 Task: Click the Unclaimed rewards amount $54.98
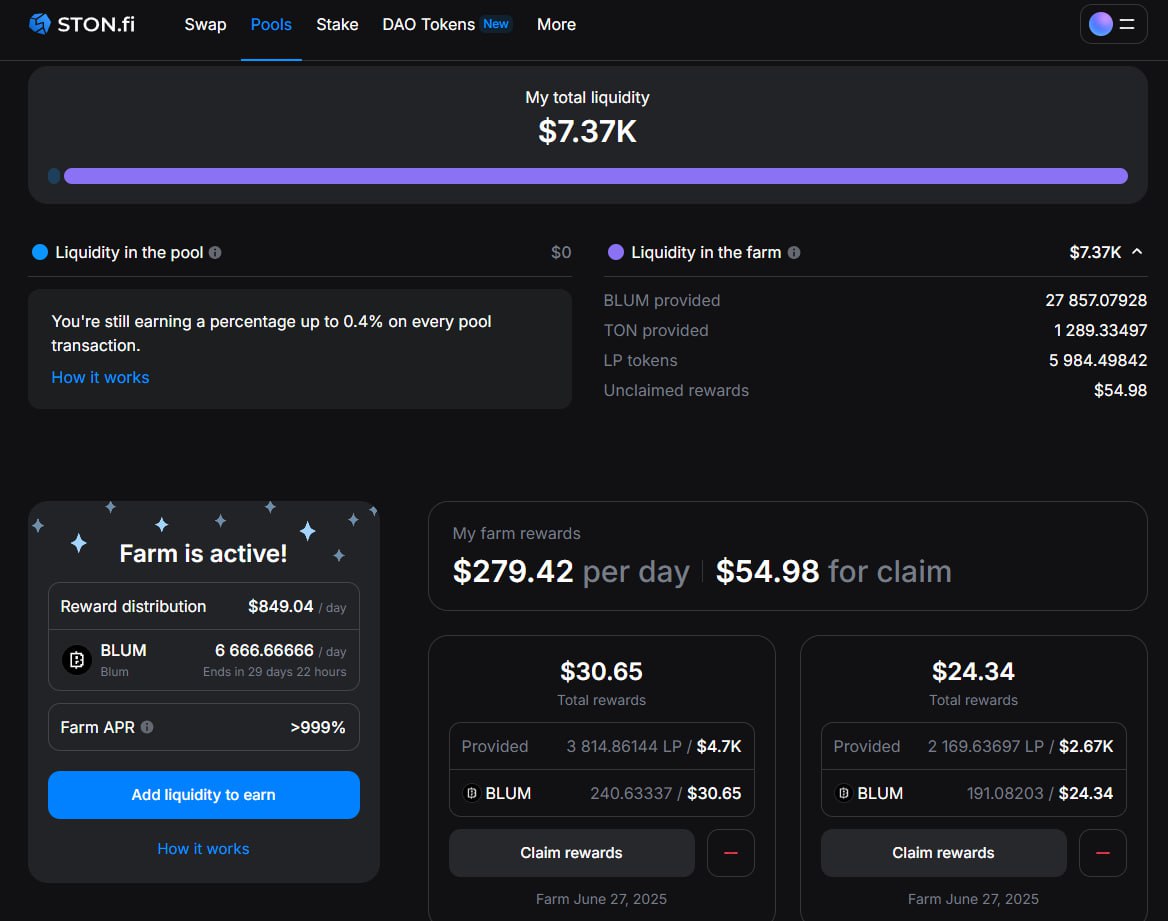pos(1120,390)
